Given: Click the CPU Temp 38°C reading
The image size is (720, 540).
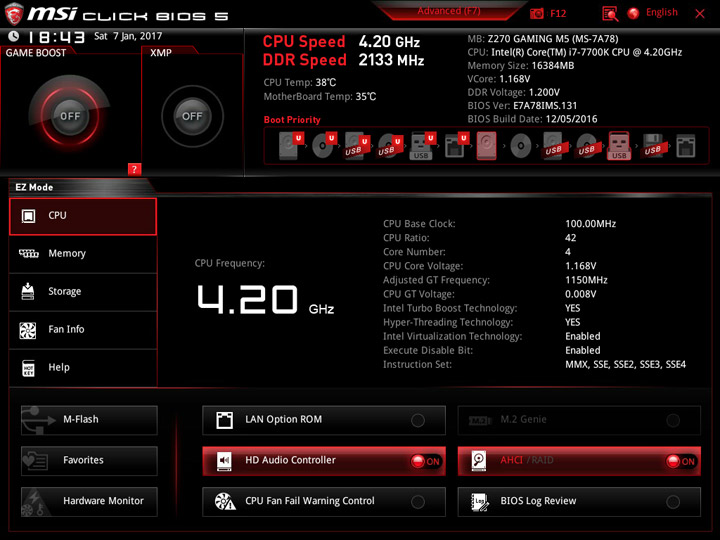Looking at the screenshot, I should tap(326, 83).
